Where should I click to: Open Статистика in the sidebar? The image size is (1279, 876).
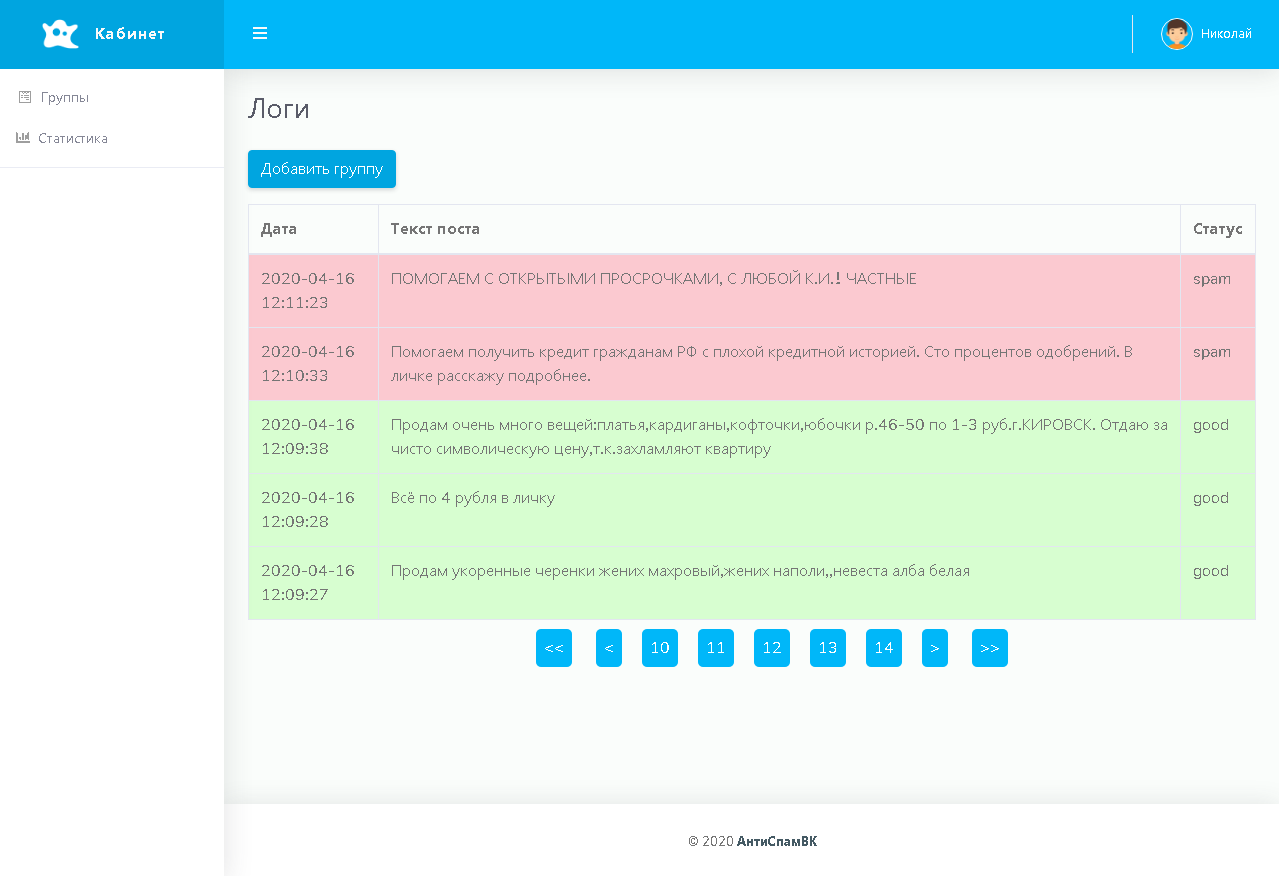73,138
